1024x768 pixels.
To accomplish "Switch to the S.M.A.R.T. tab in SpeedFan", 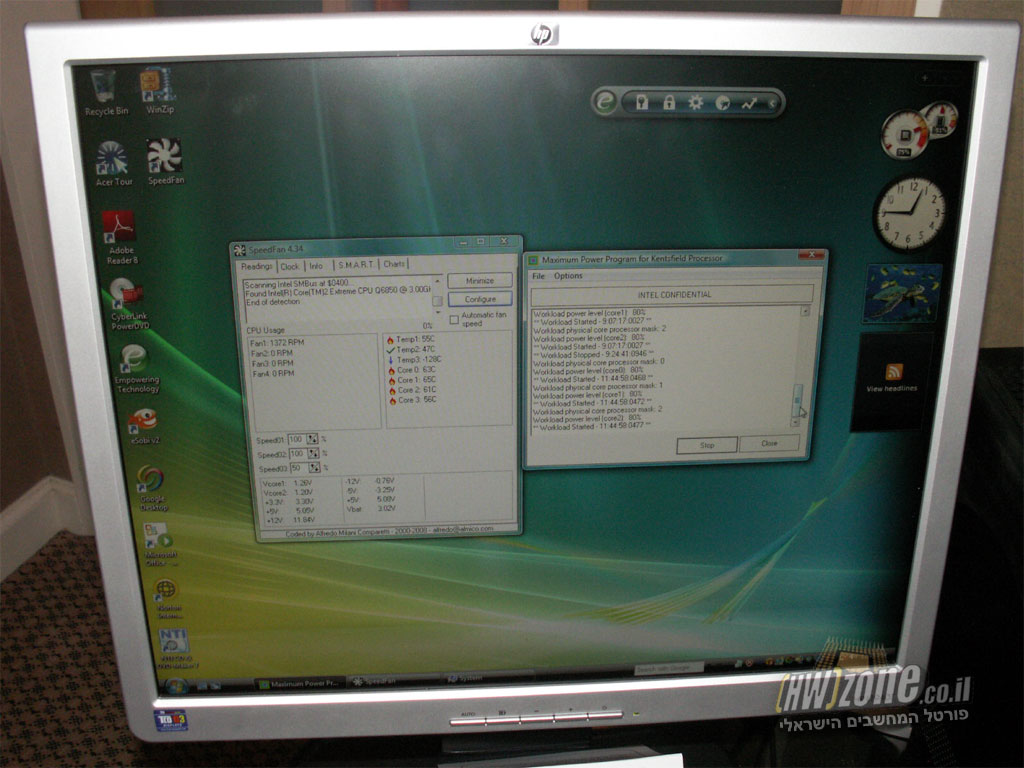I will point(356,264).
